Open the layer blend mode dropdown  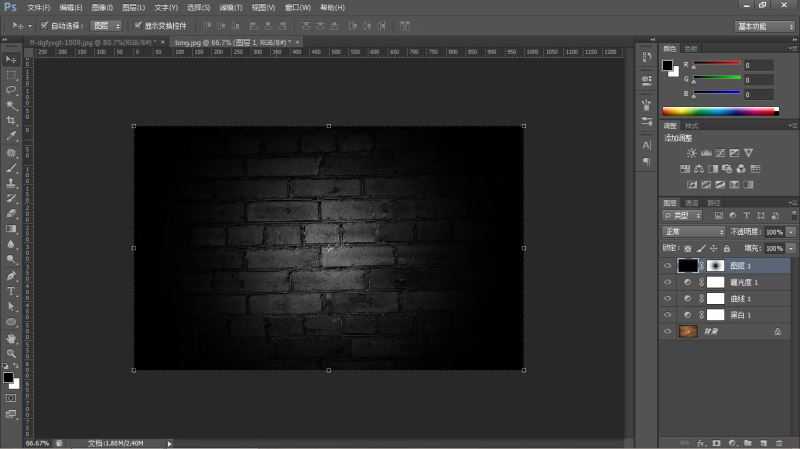(694, 232)
